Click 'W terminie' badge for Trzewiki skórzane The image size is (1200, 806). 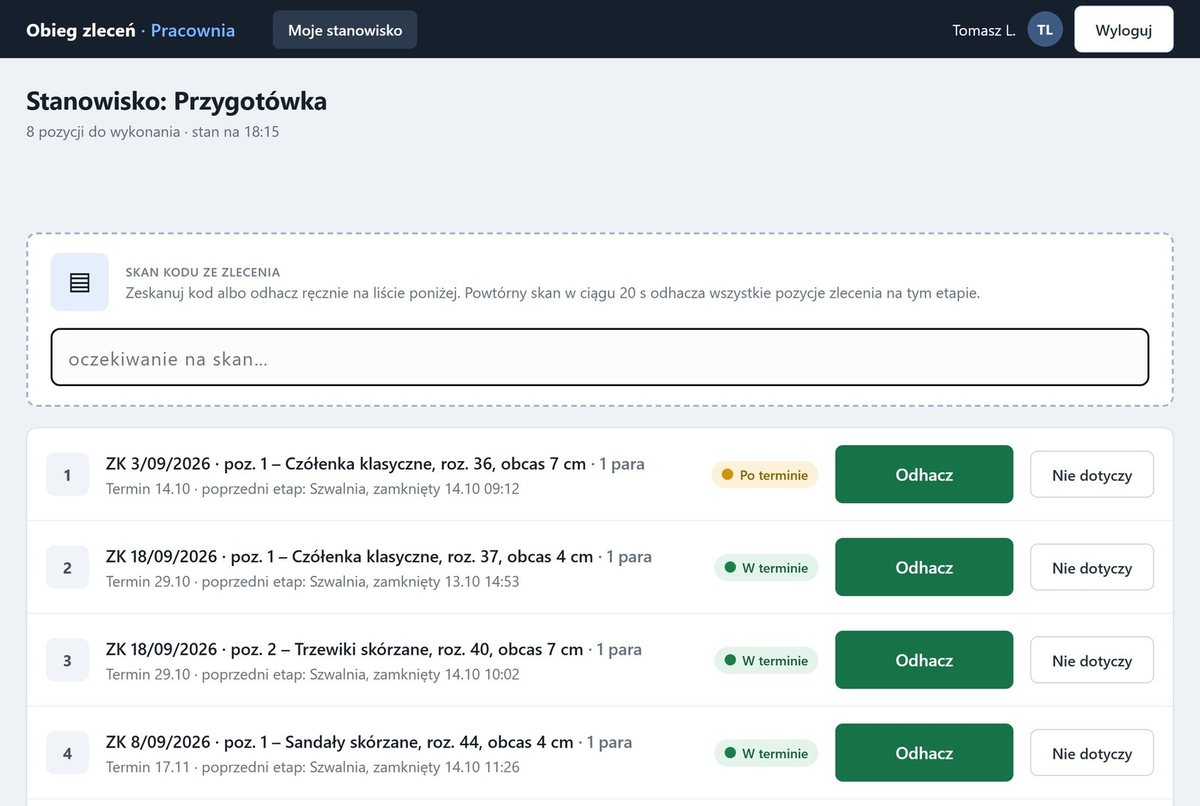coord(766,661)
